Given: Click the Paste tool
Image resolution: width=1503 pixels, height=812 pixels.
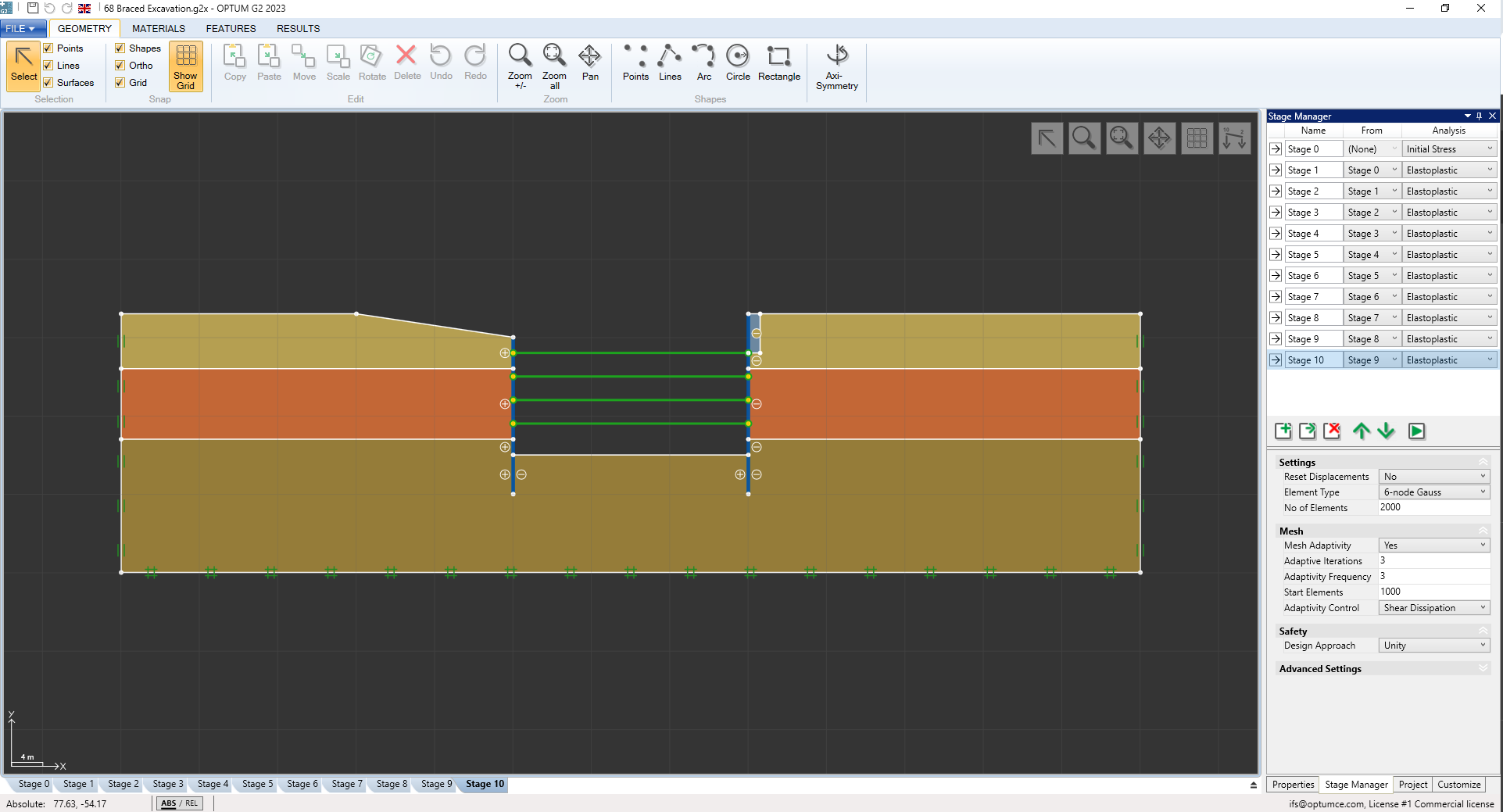Looking at the screenshot, I should tap(269, 63).
